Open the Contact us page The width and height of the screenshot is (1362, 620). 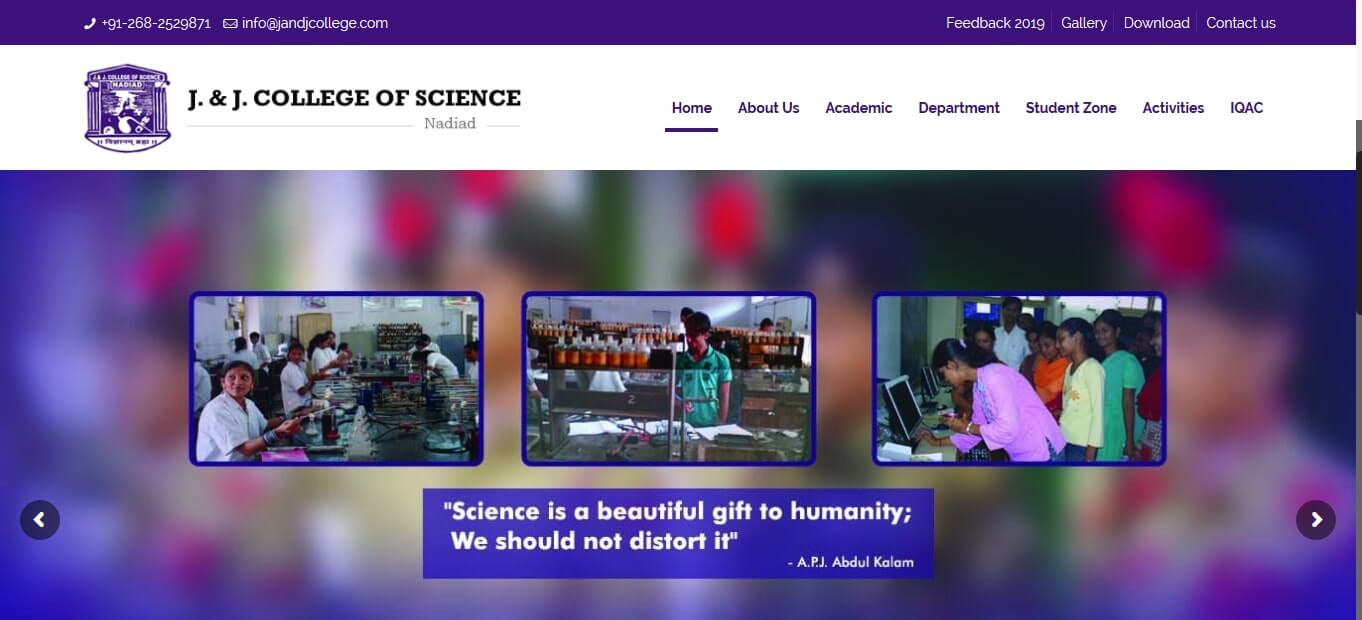pyautogui.click(x=1241, y=23)
